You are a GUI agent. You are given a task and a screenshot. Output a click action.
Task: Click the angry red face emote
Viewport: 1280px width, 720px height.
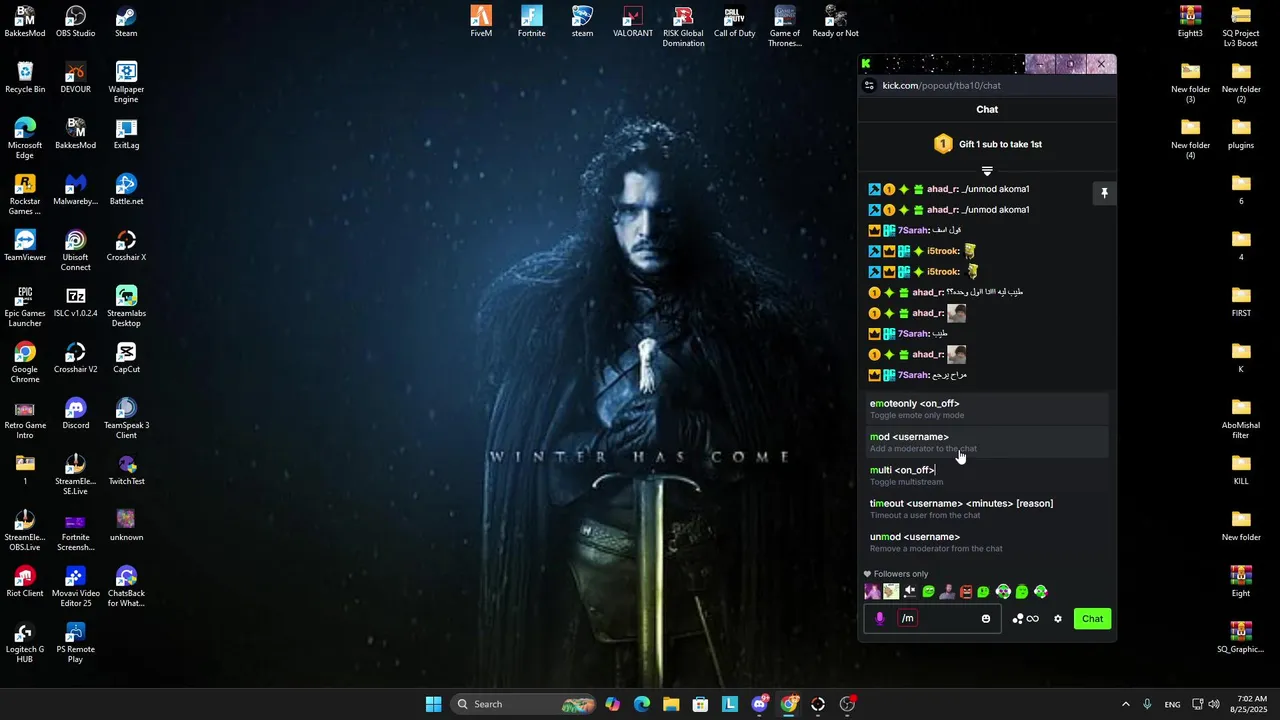point(966,592)
